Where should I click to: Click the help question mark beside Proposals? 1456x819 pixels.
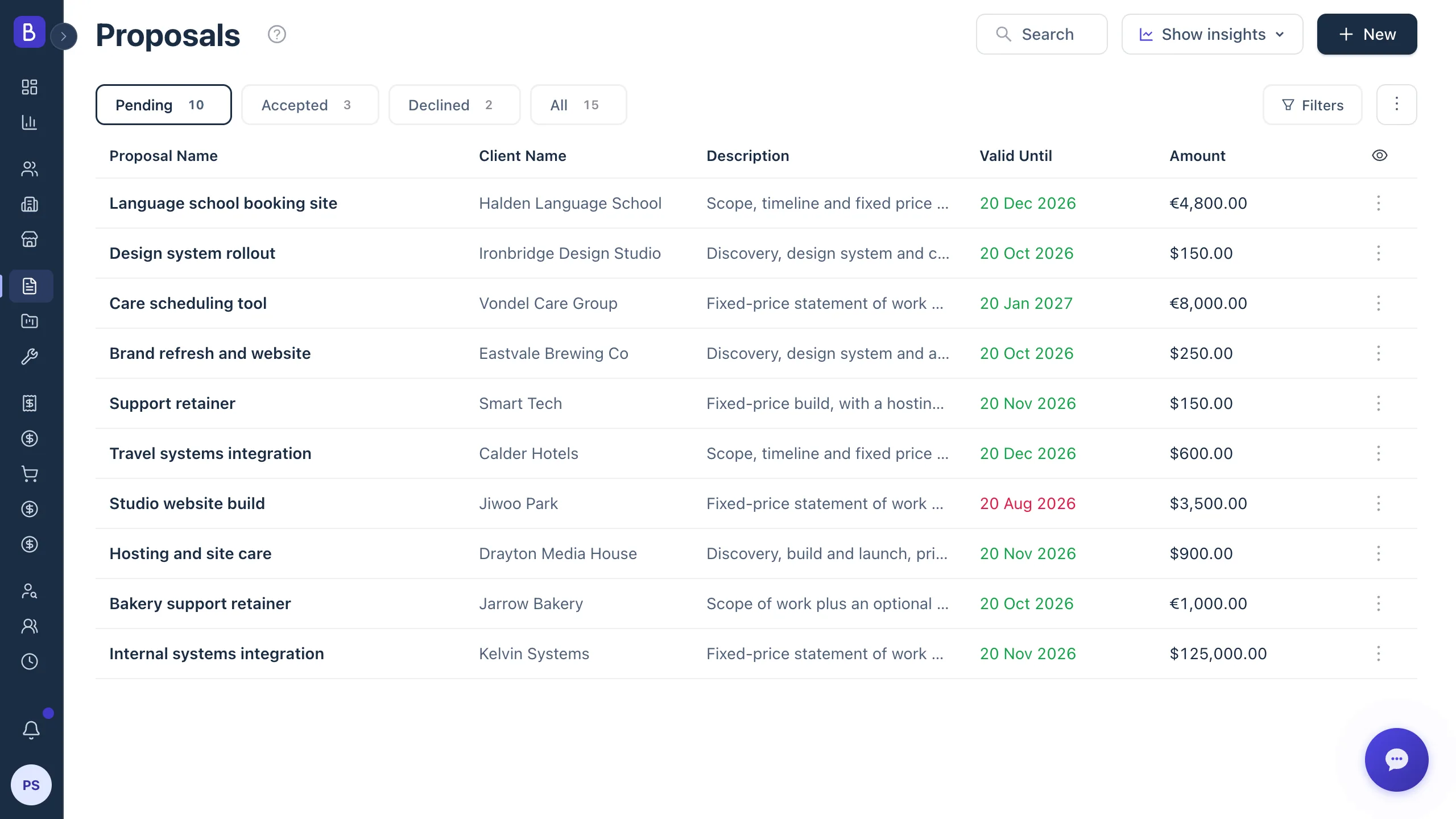(277, 35)
